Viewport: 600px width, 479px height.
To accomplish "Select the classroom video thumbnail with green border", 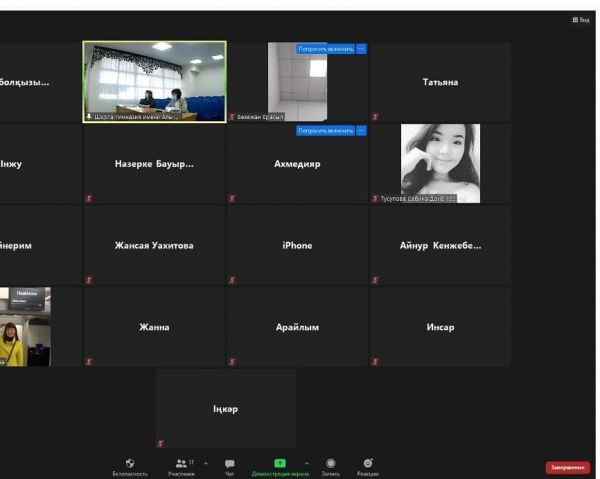I will click(x=154, y=80).
